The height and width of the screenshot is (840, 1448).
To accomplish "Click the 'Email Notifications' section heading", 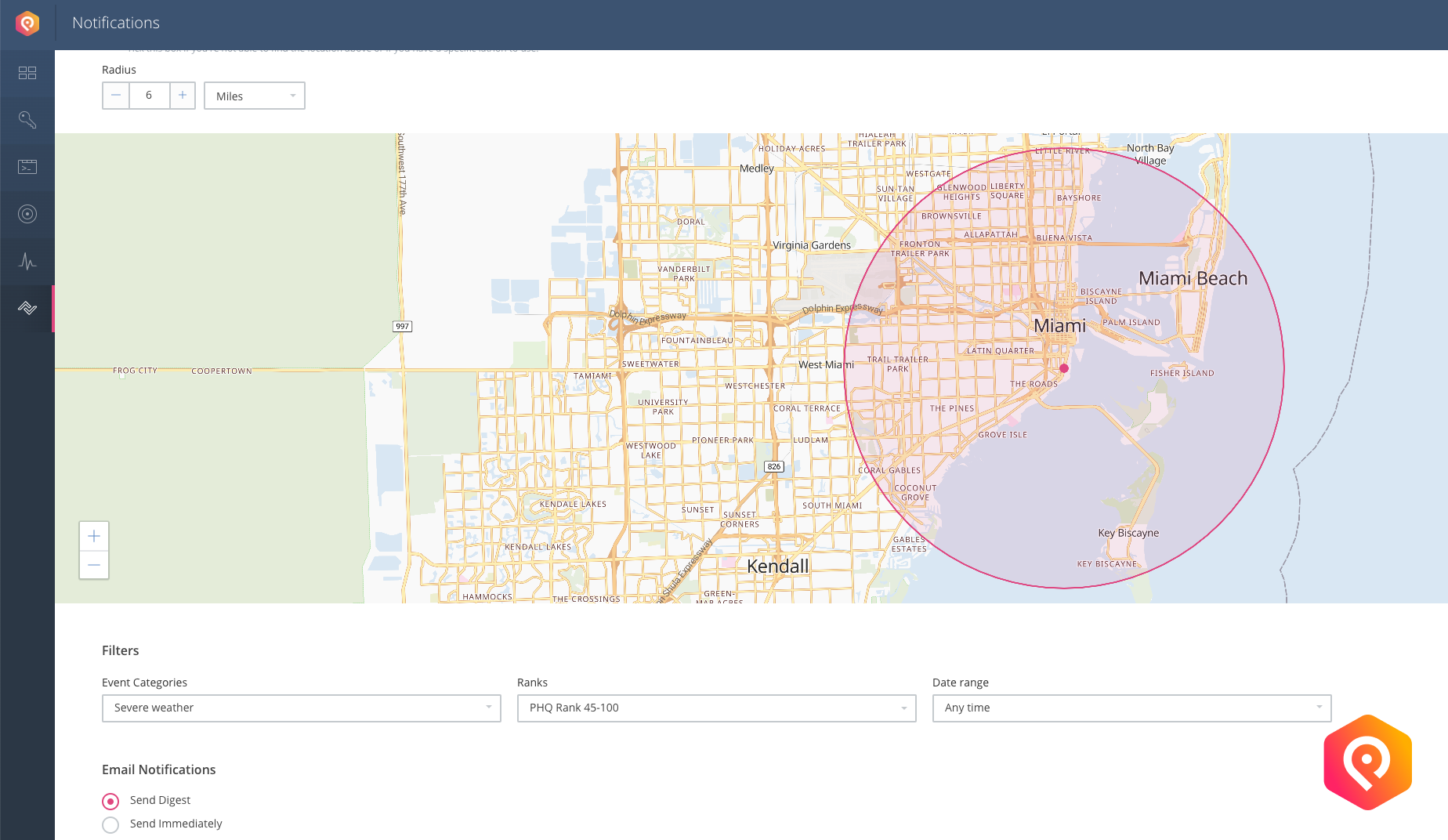I will (x=159, y=769).
